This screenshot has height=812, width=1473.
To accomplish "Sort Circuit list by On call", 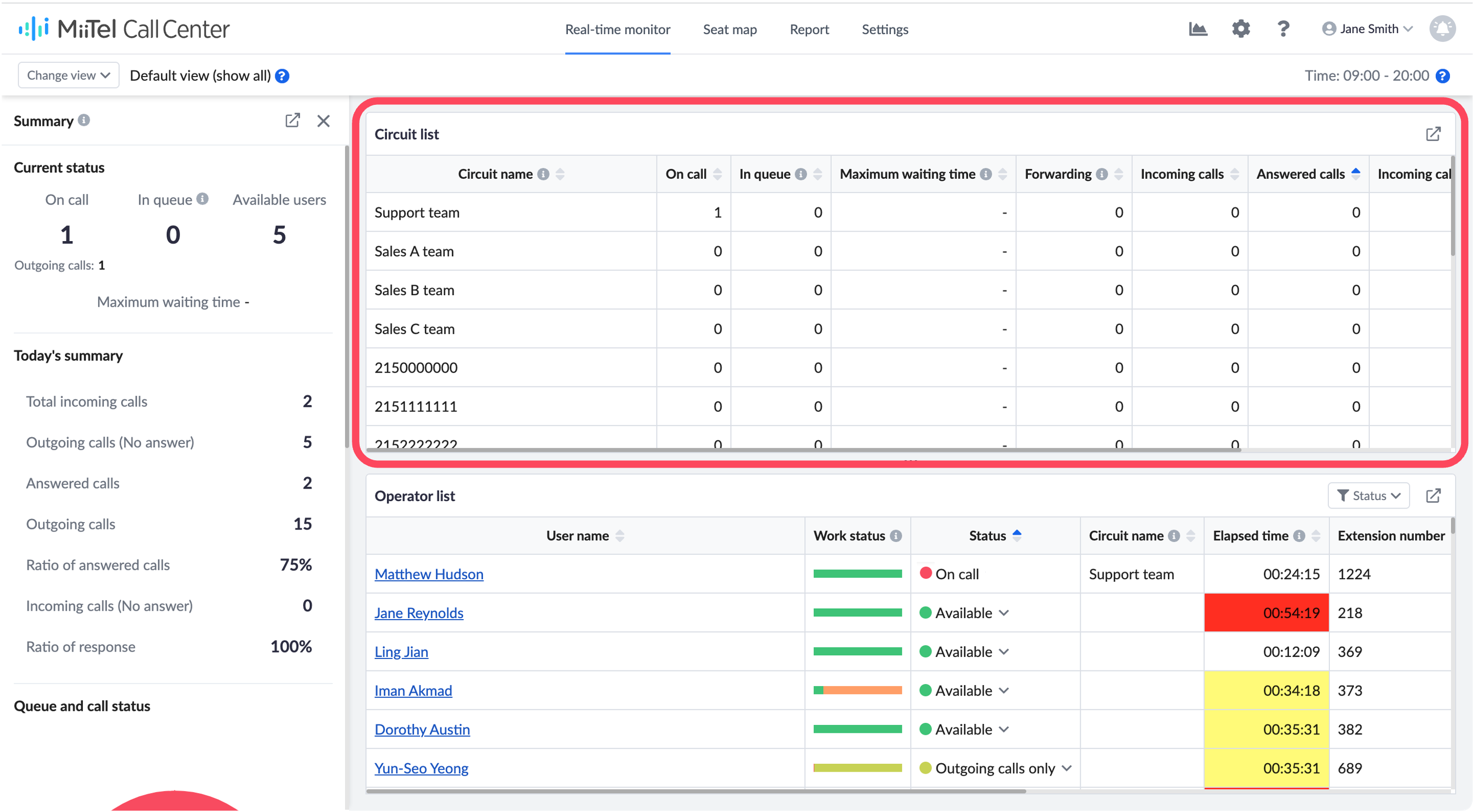I will [717, 174].
